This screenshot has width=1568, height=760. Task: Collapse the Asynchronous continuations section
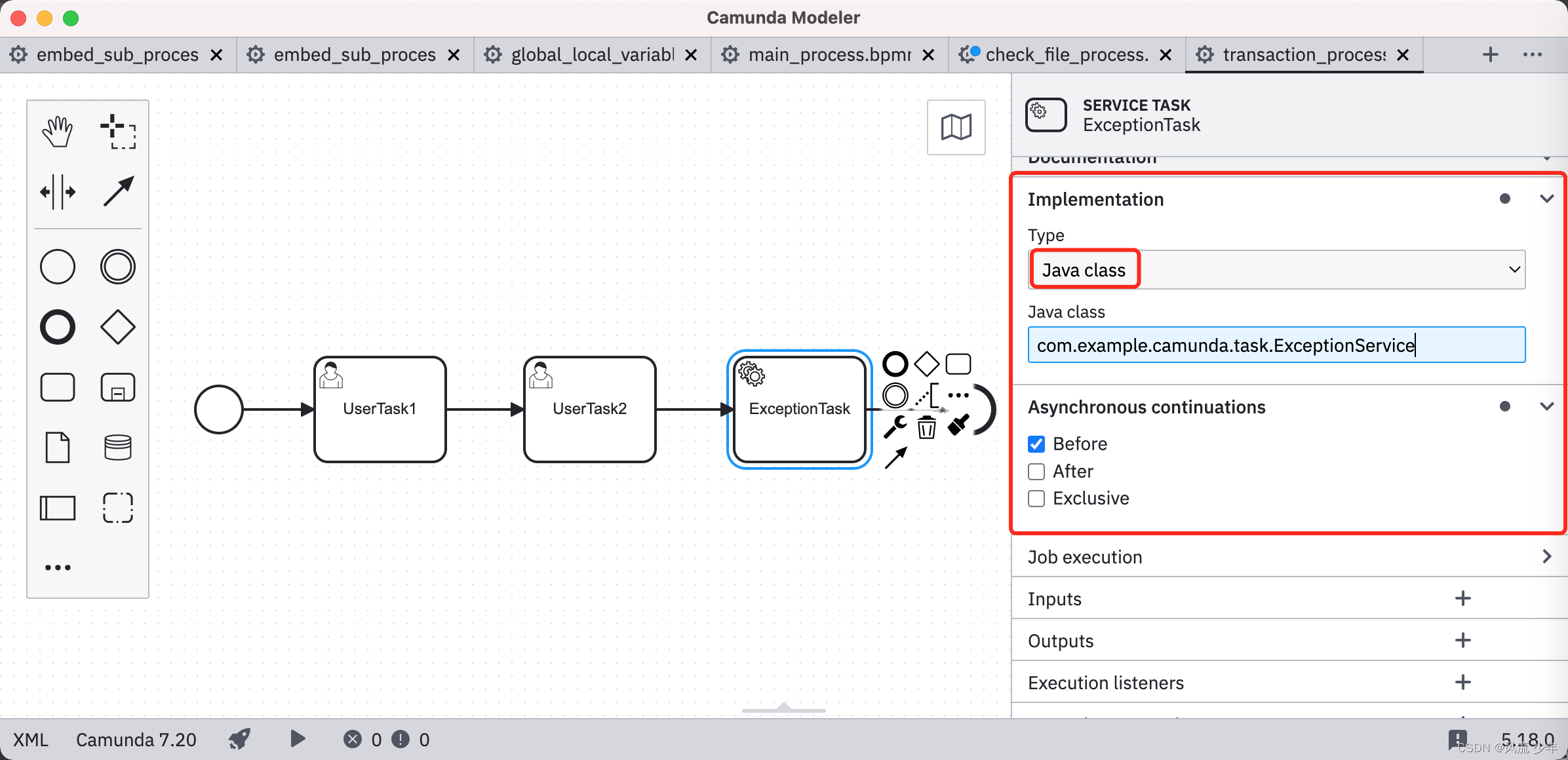tap(1547, 407)
